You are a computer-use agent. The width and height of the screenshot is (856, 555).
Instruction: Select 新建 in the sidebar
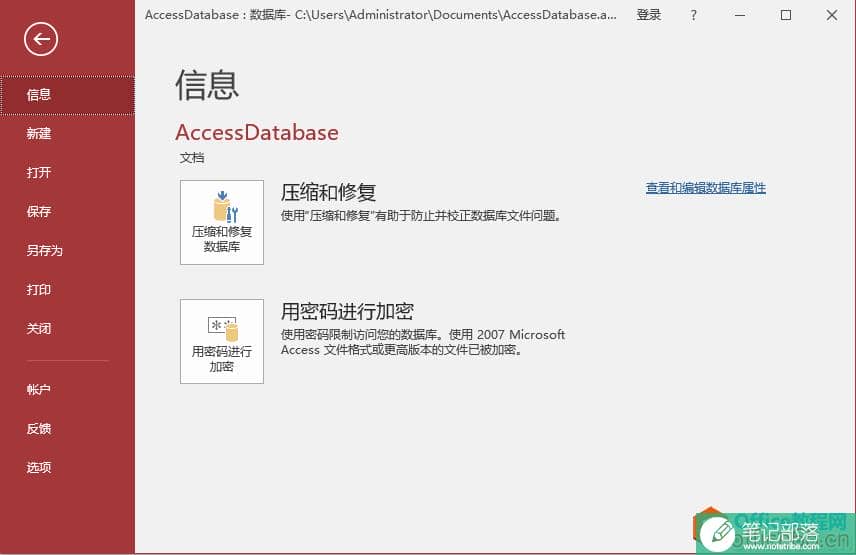67,134
